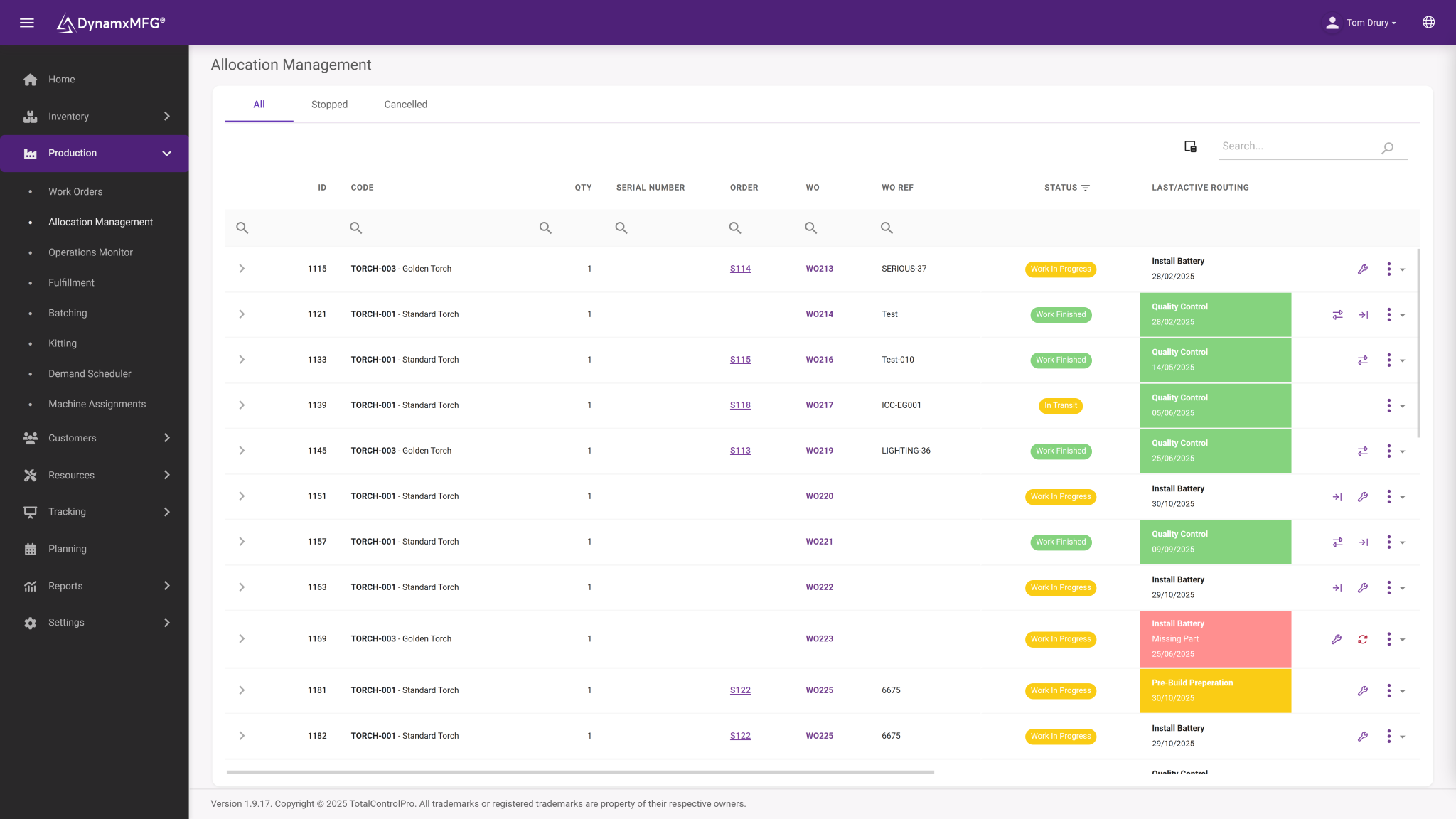
Task: Click the column chooser icon beside Search
Action: coord(1190,146)
